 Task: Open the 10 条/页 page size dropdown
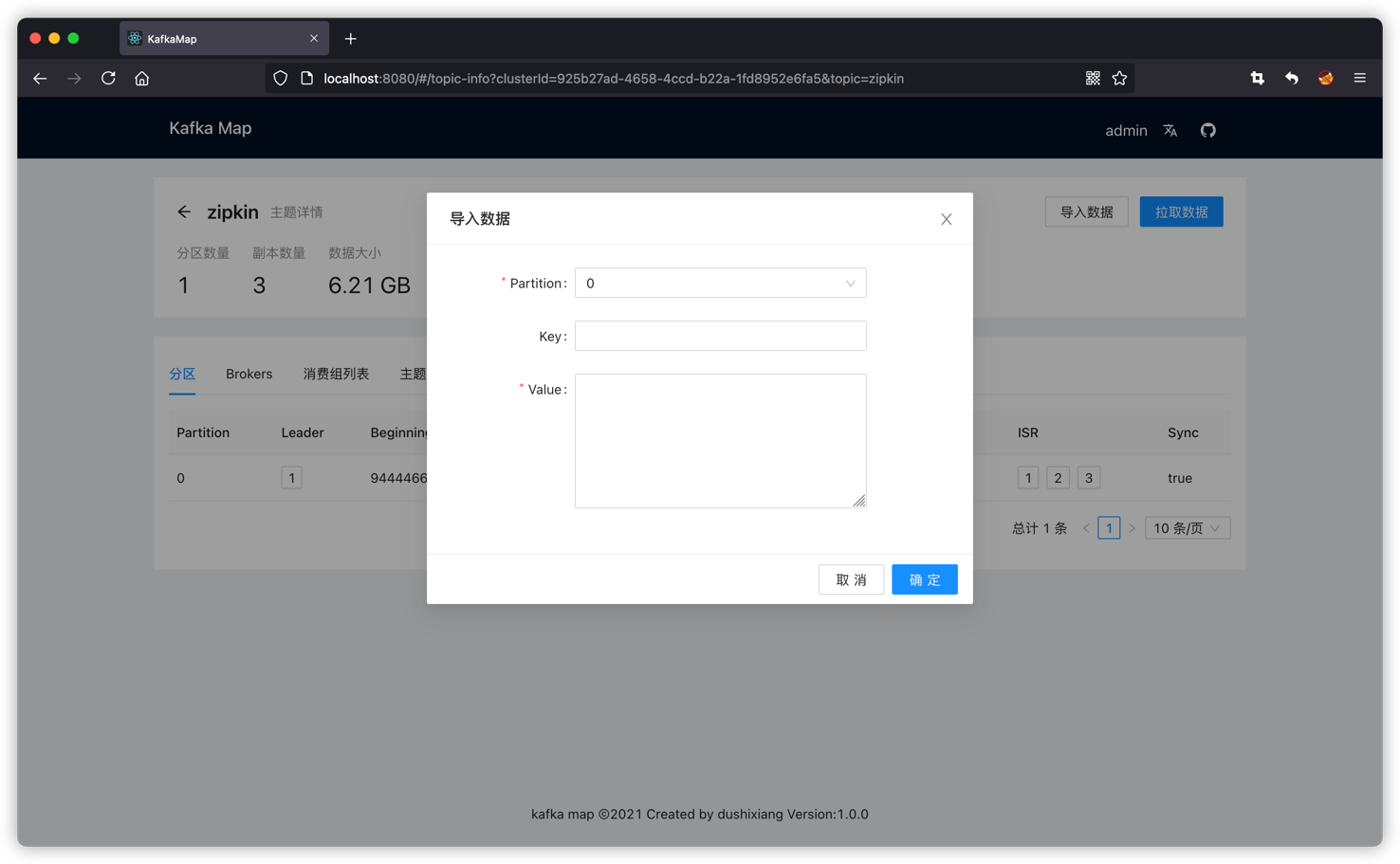click(1187, 527)
